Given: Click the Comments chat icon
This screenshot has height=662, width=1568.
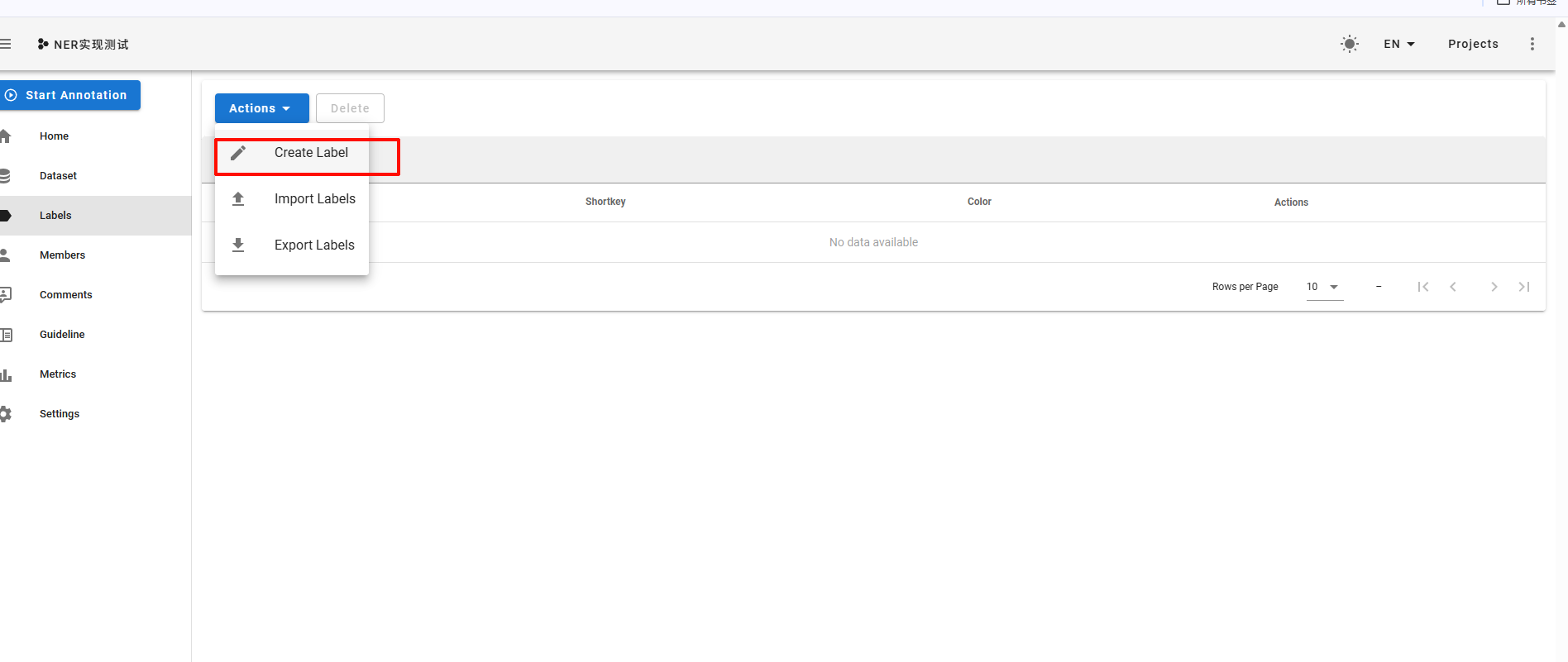Looking at the screenshot, I should [x=5, y=295].
